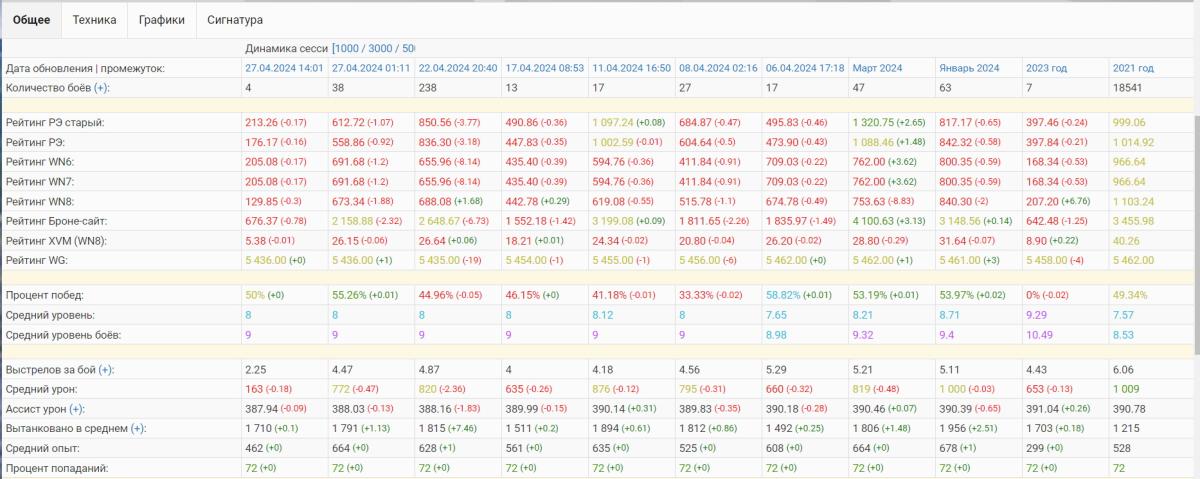The height and width of the screenshot is (479, 1200).
Task: Open the 17.04.2024 08:53 update column link
Action: (544, 68)
